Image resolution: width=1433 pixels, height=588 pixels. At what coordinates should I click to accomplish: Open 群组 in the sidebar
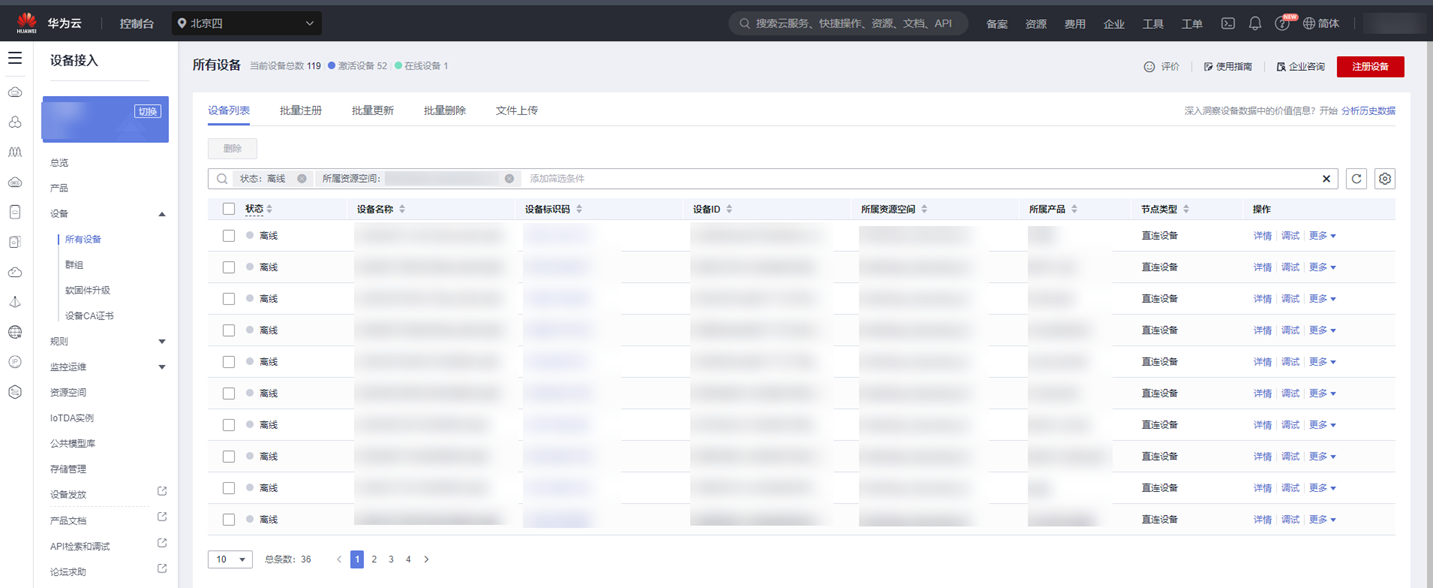coord(74,265)
